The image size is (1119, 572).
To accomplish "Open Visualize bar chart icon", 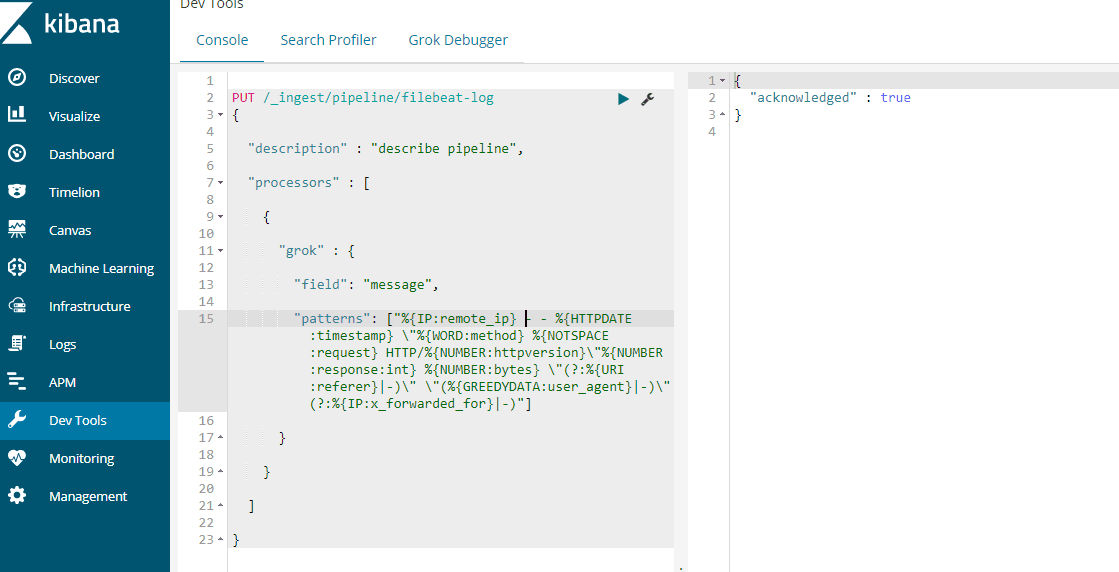I will (x=17, y=116).
